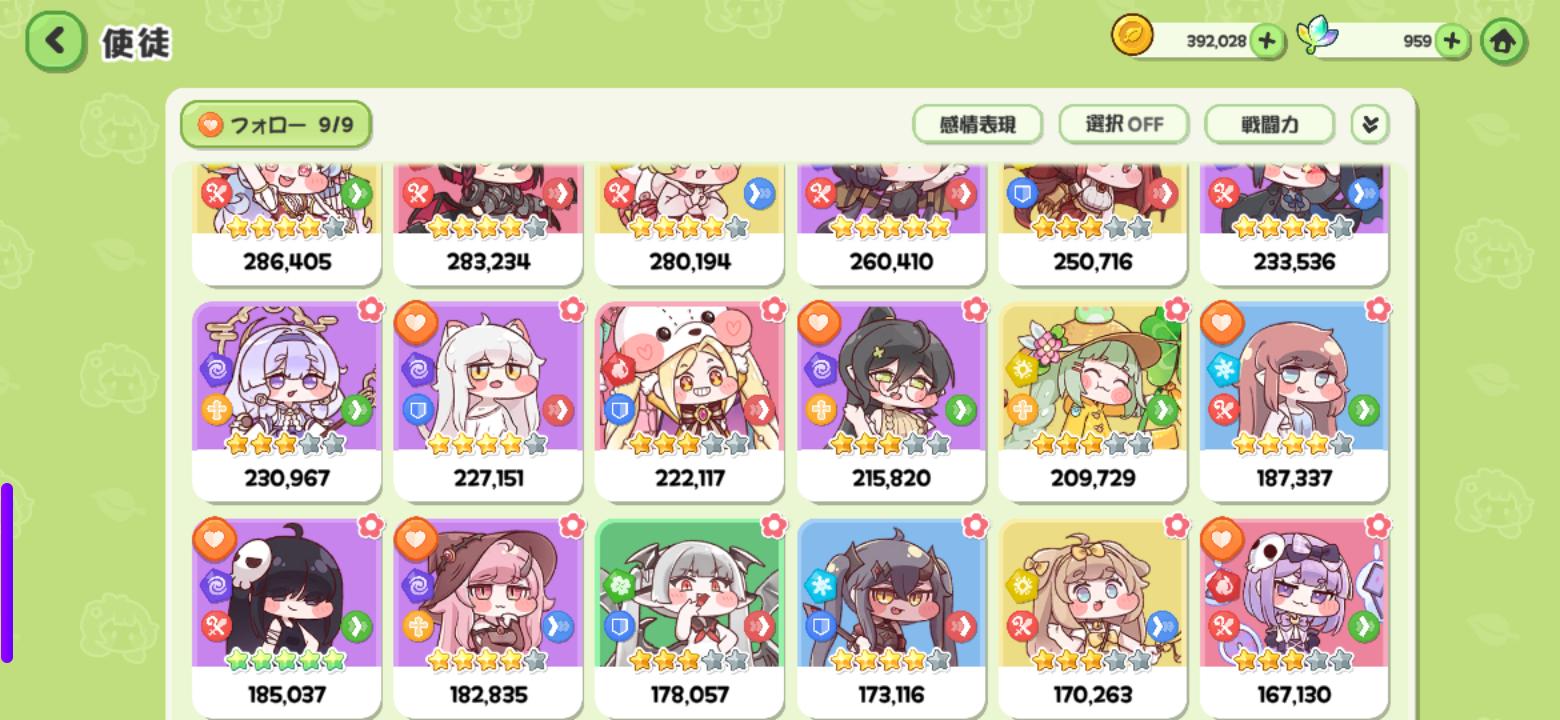
Task: Open the 戦闘力 sort dropdown
Action: [1270, 125]
